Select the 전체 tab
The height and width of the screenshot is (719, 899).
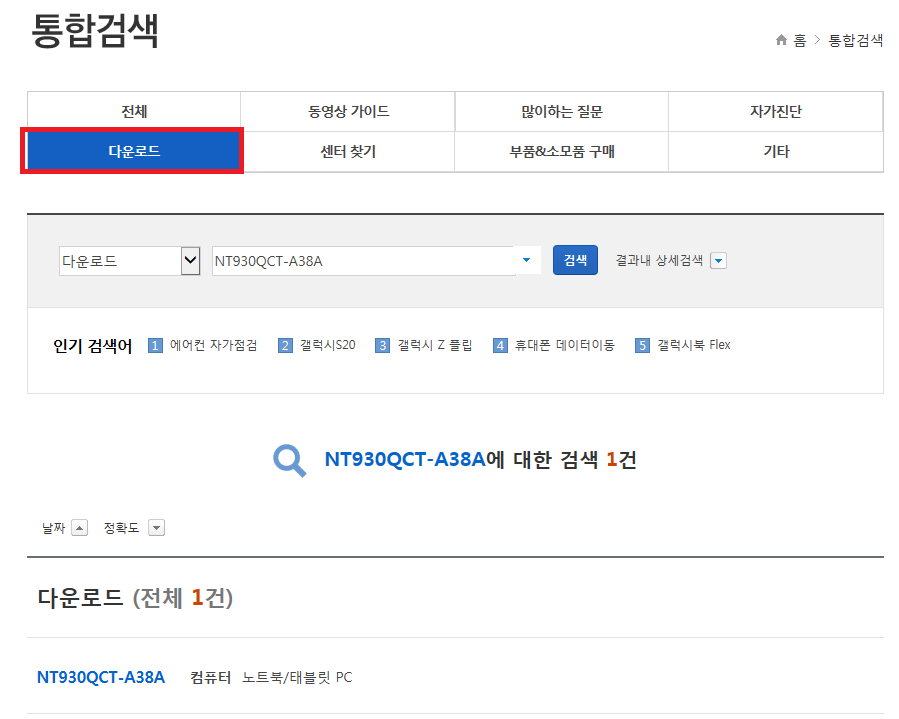134,111
